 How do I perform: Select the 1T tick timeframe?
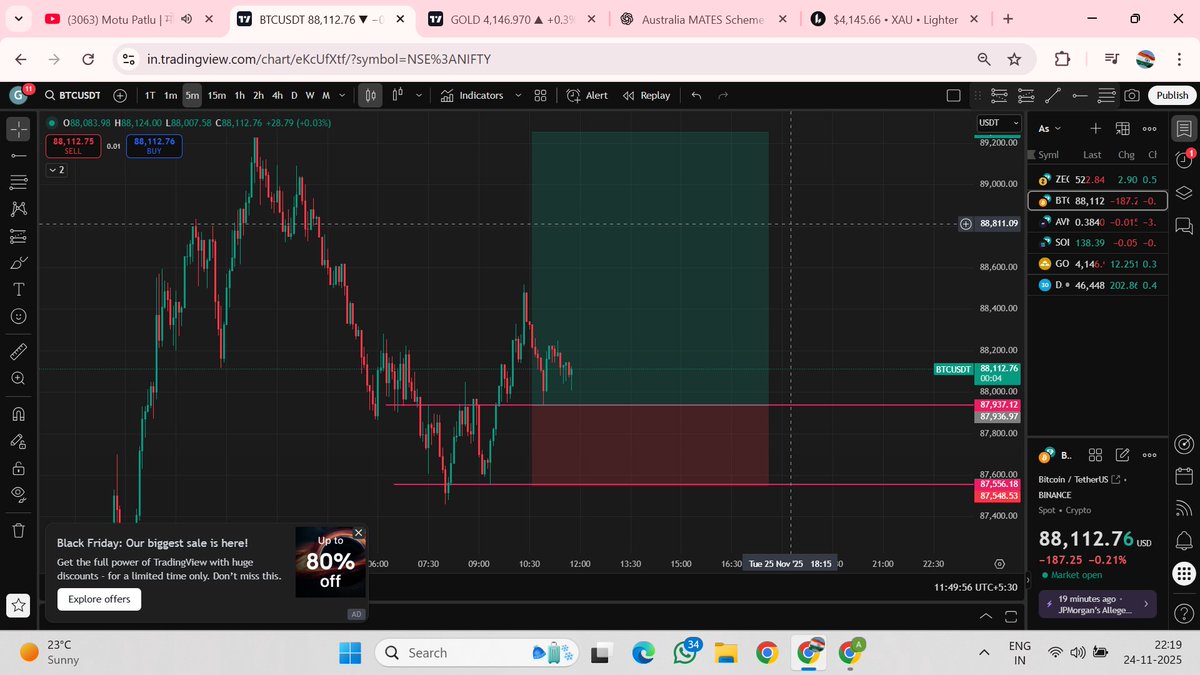[150, 95]
